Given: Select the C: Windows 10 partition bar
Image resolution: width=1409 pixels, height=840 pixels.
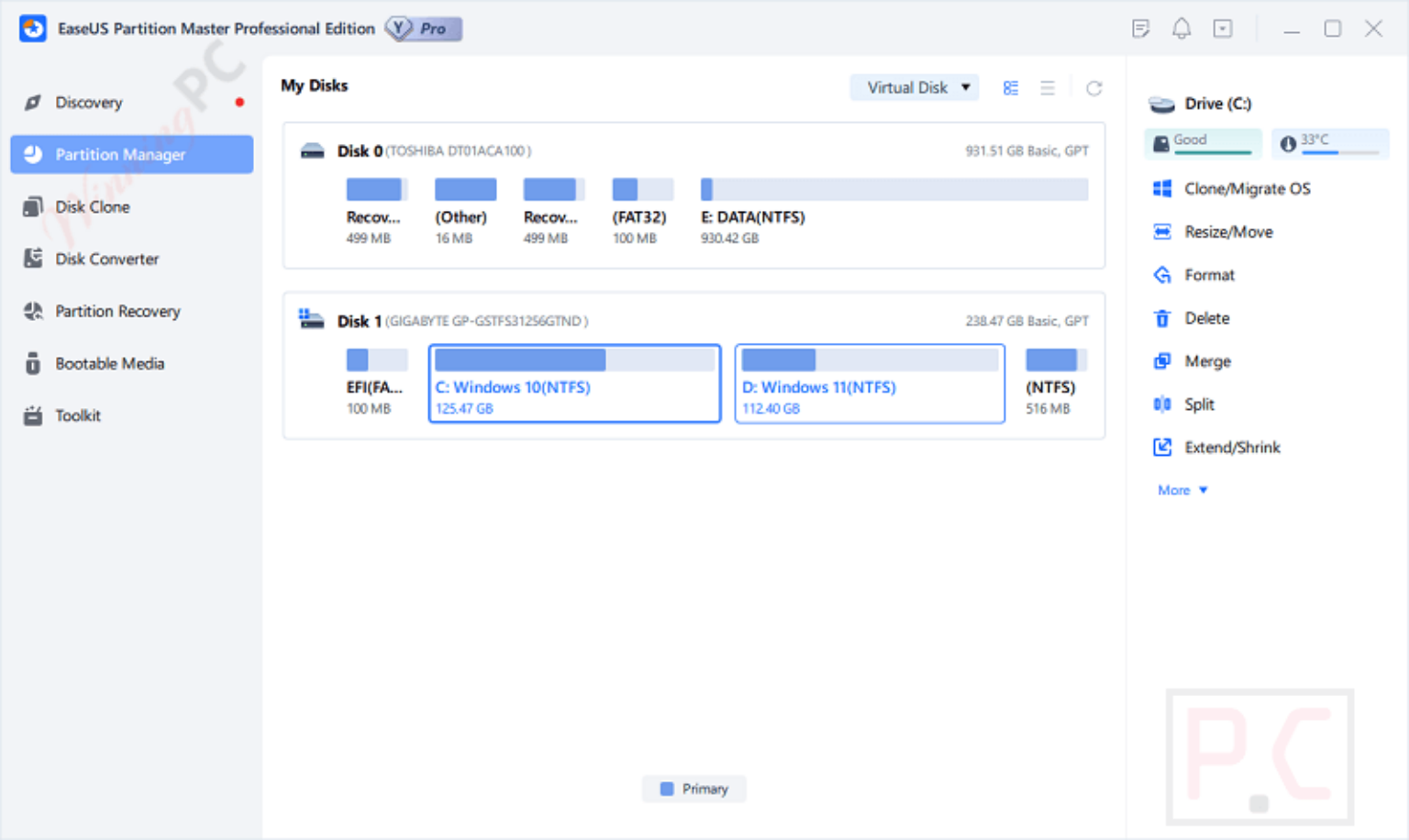Looking at the screenshot, I should pyautogui.click(x=574, y=383).
